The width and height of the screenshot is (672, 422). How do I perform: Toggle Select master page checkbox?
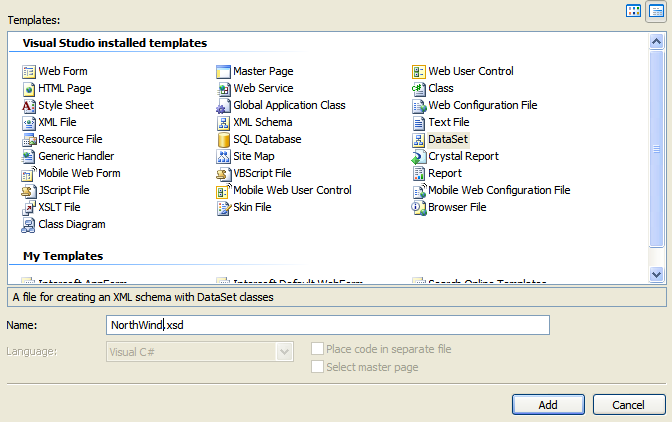(318, 367)
